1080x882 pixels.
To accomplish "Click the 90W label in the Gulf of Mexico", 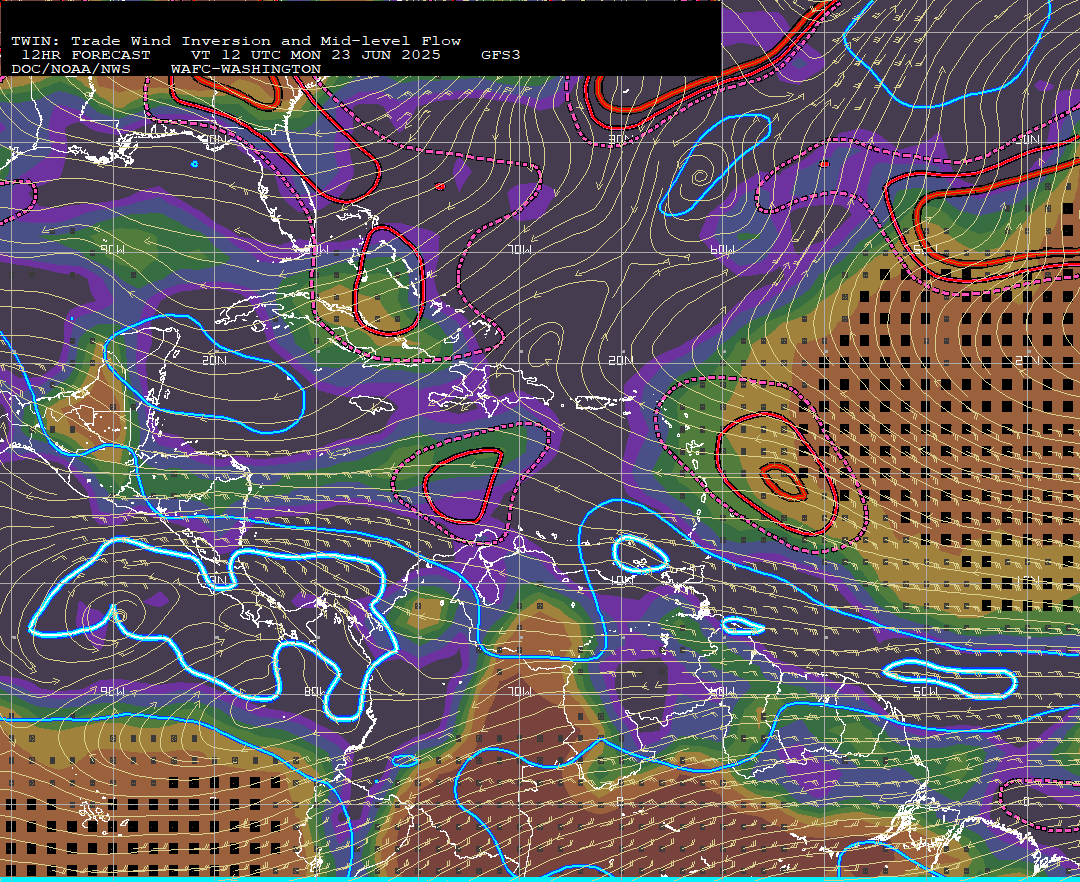I will [x=112, y=249].
